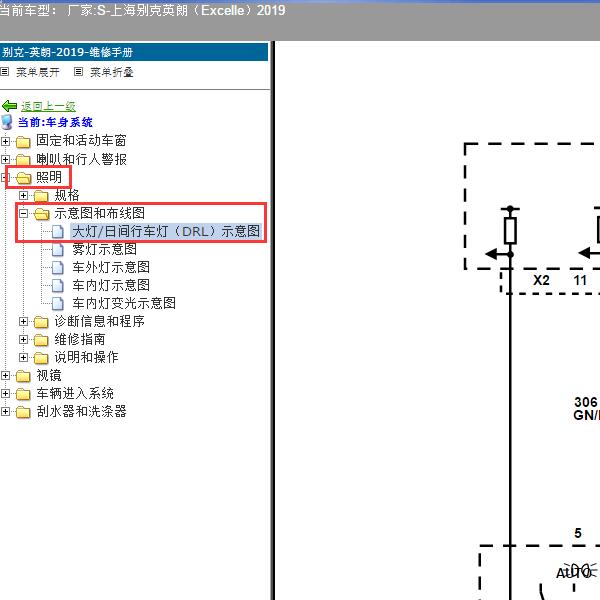Image resolution: width=600 pixels, height=600 pixels.
Task: Select the 说明和操作 tree item
Action: pyautogui.click(x=86, y=357)
